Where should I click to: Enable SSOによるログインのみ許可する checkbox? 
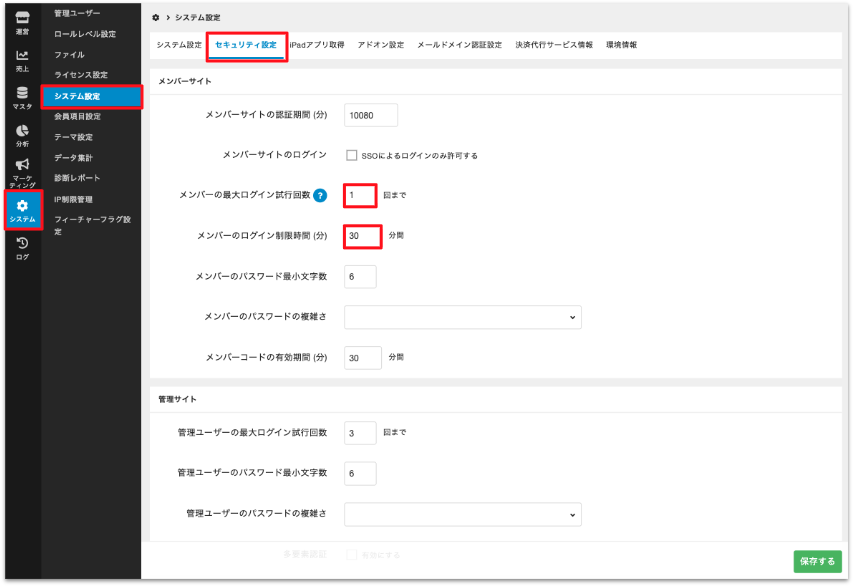pyautogui.click(x=352, y=155)
